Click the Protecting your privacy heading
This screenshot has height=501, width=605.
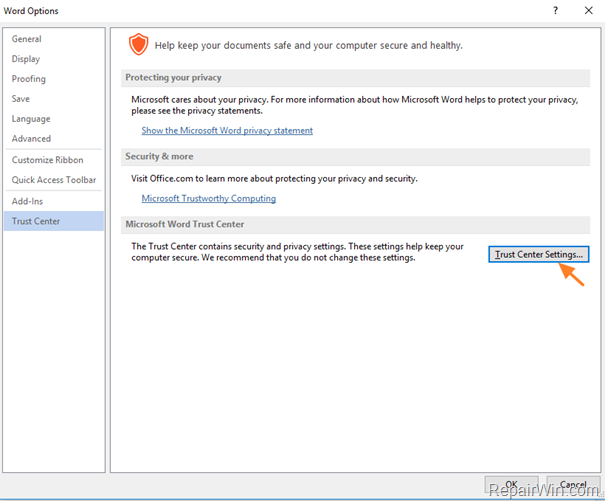pyautogui.click(x=173, y=78)
